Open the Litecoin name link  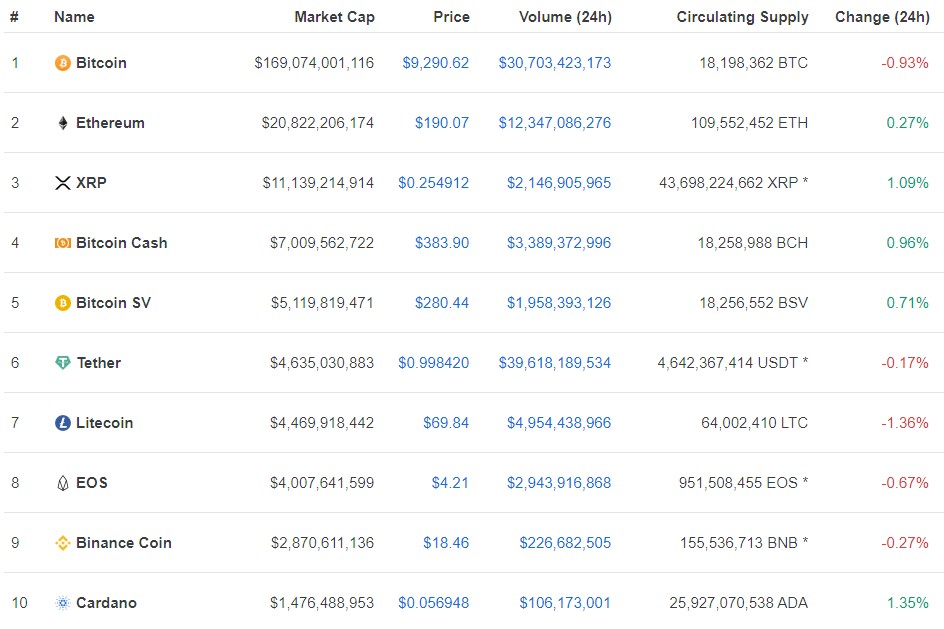click(x=104, y=423)
